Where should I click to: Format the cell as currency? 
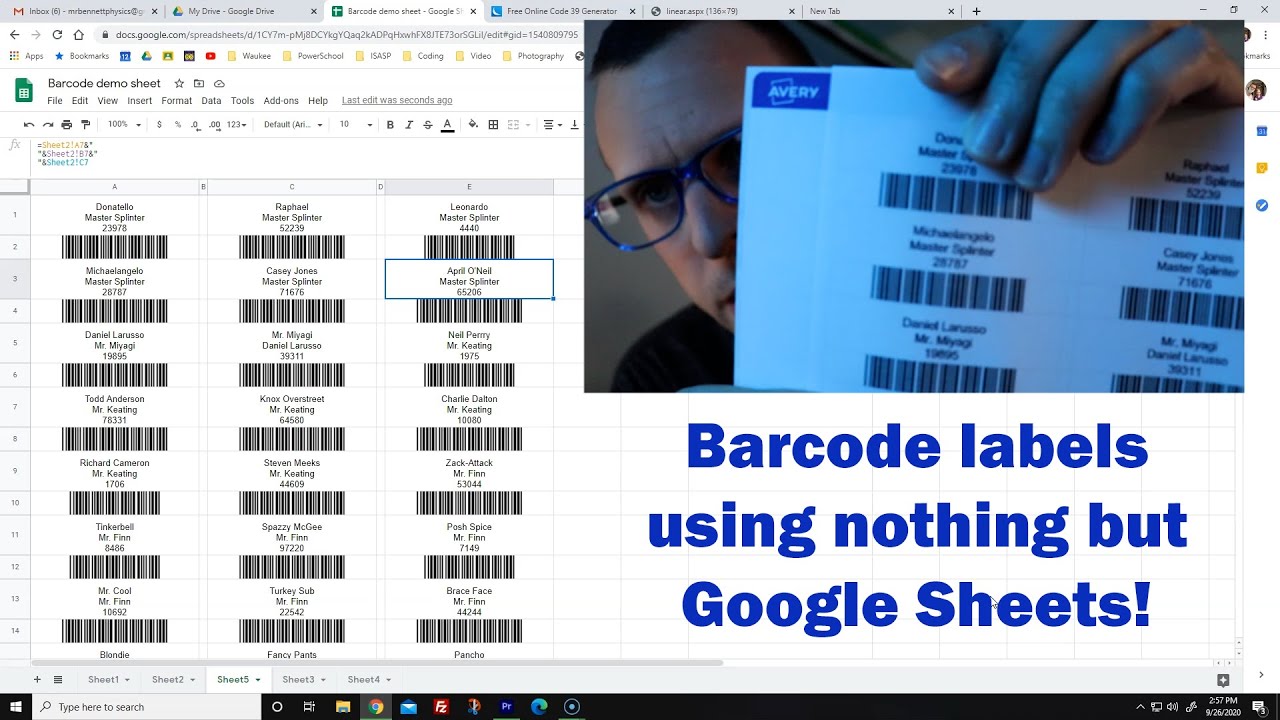(x=159, y=125)
